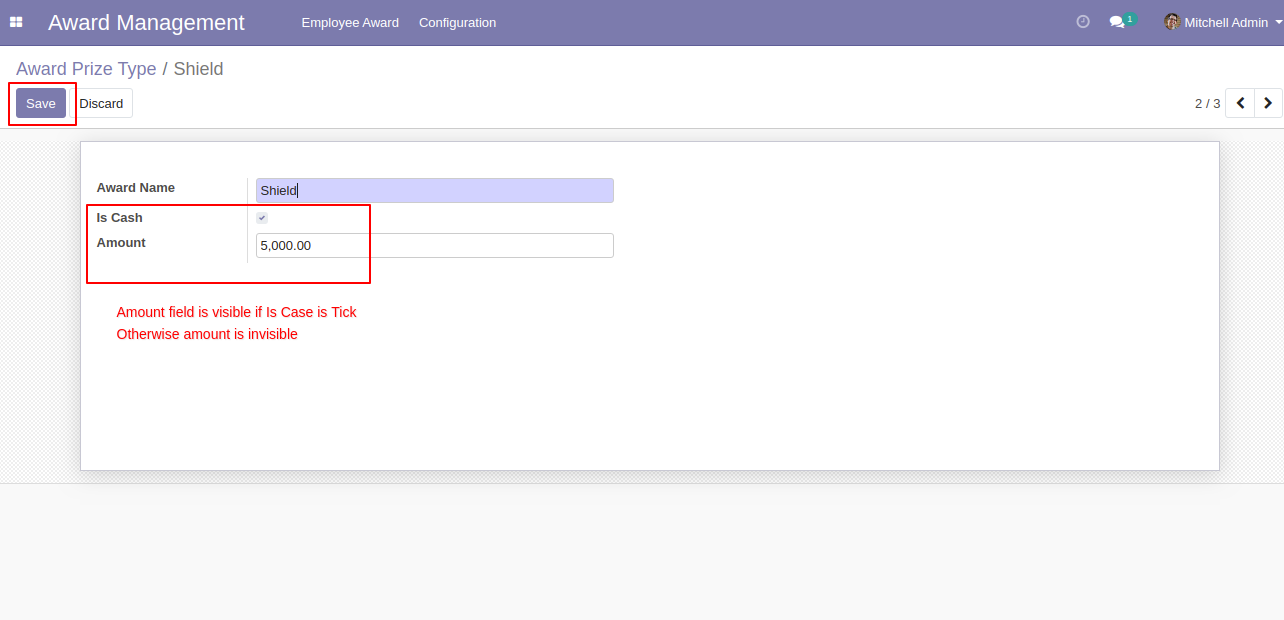1284x620 pixels.
Task: Click the Award Name input field
Action: click(435, 190)
